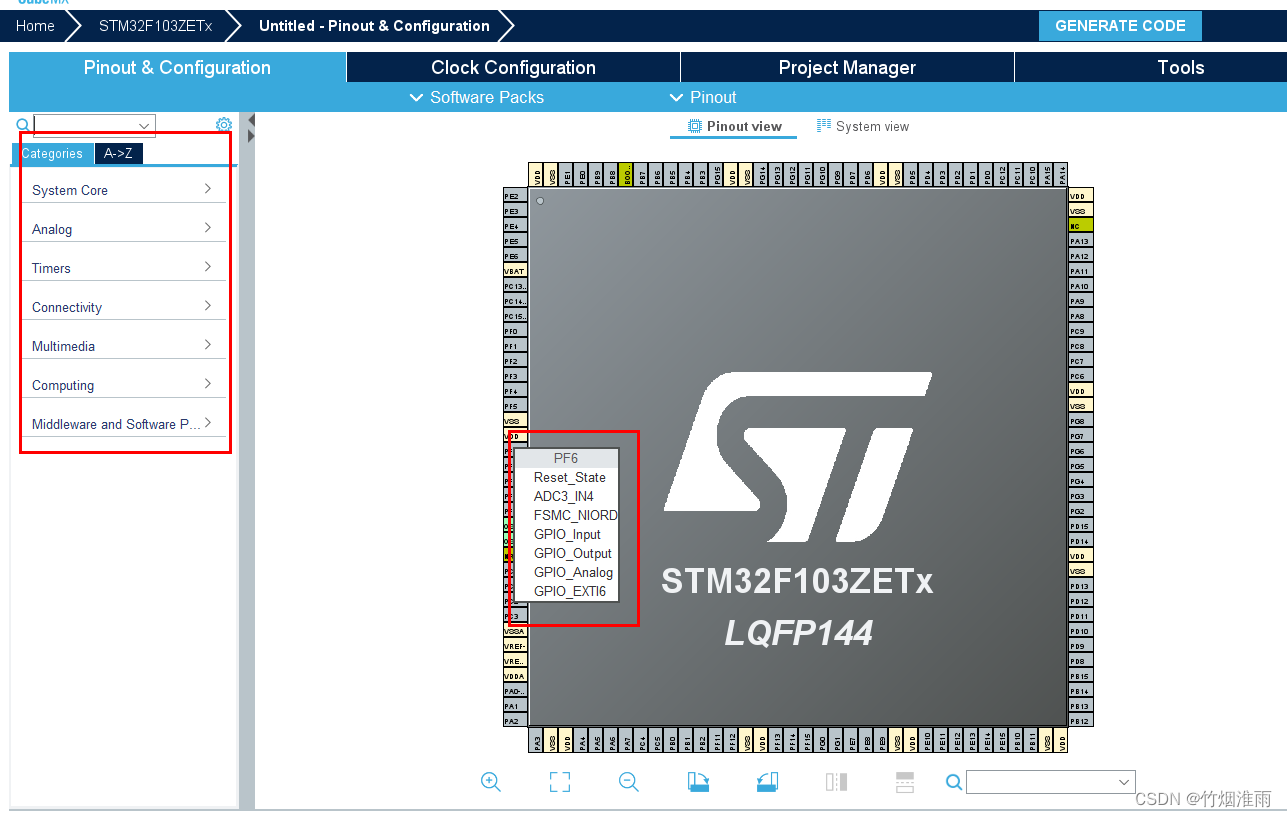The image size is (1287, 817).
Task: Click pin PA2 on the left edge
Action: click(515, 721)
